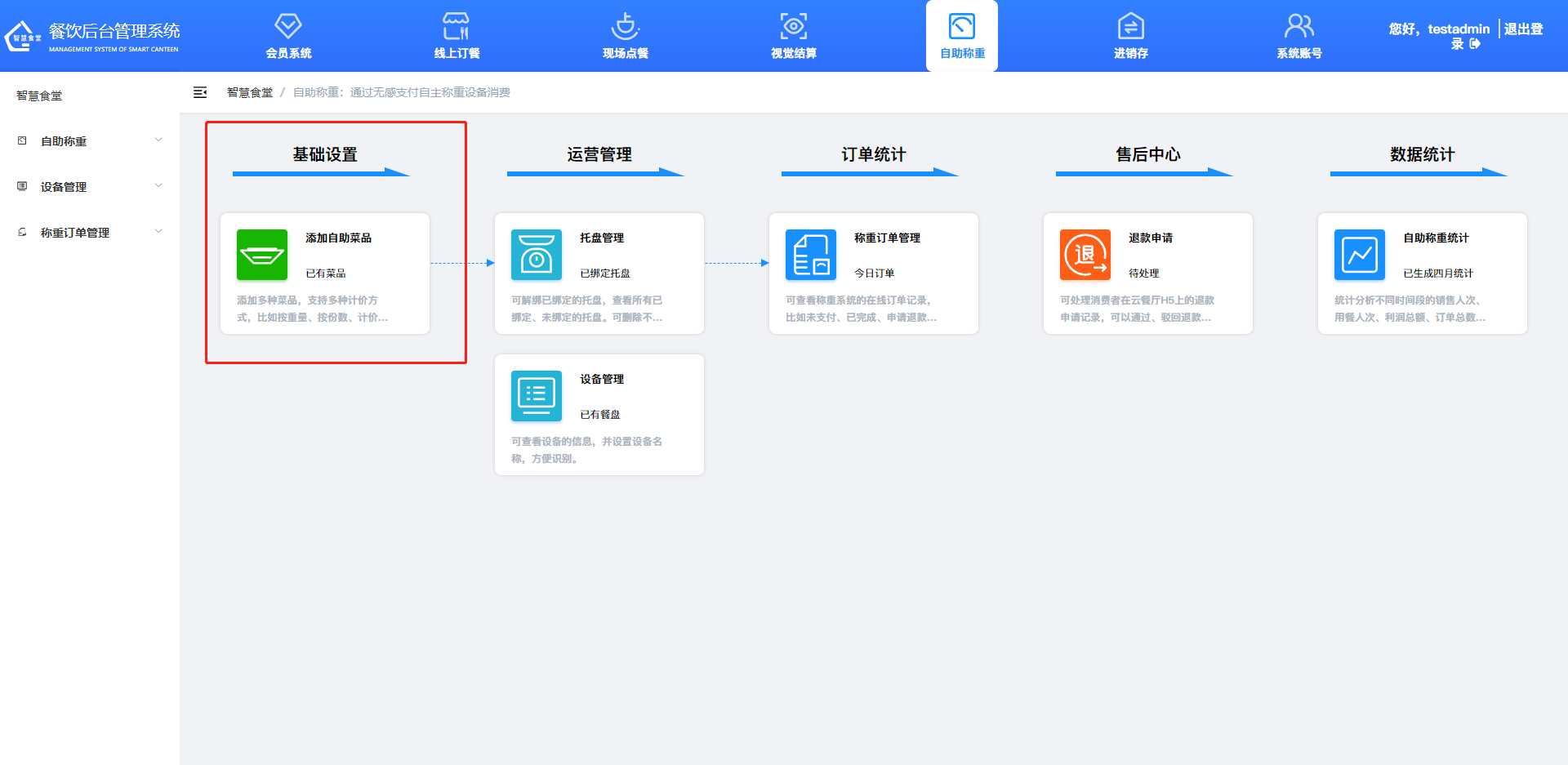Click the orange 退 refund icon

point(1085,255)
